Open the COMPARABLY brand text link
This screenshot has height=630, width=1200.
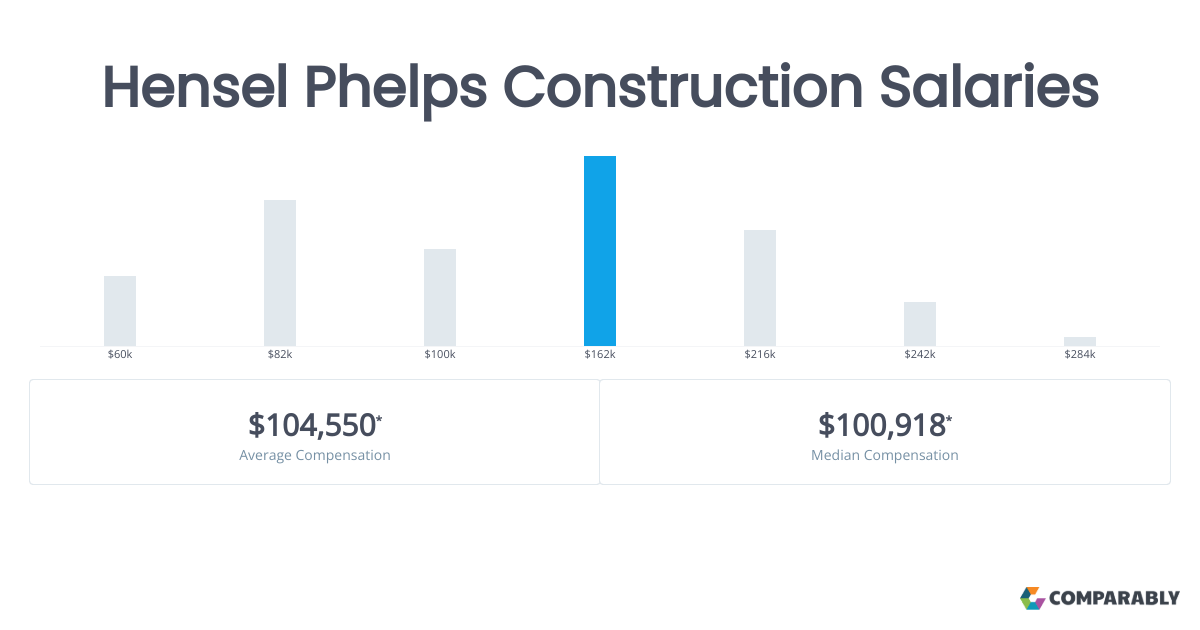click(1115, 599)
